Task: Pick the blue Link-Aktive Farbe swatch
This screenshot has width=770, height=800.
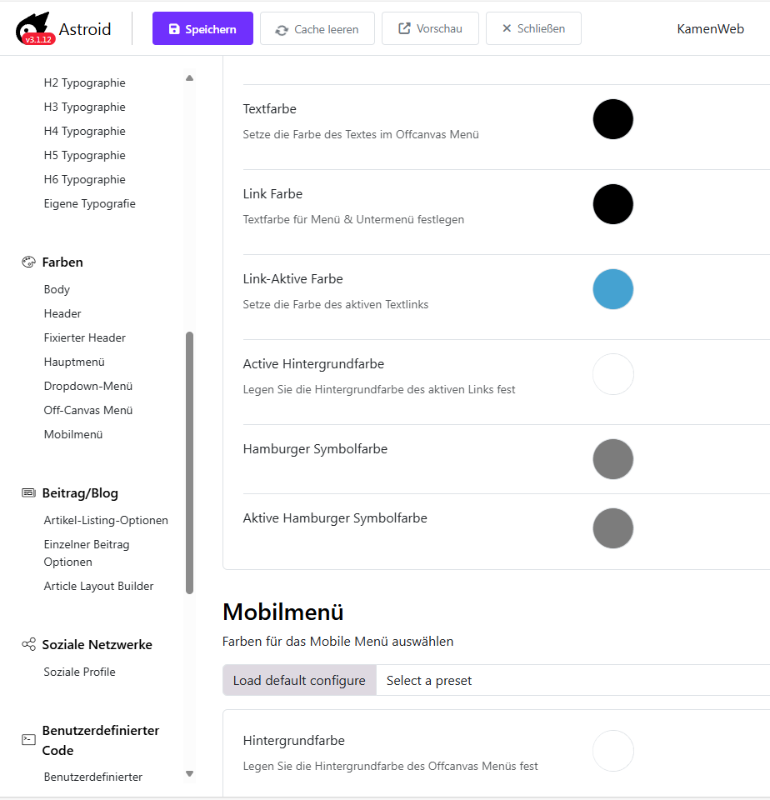Action: (x=613, y=289)
